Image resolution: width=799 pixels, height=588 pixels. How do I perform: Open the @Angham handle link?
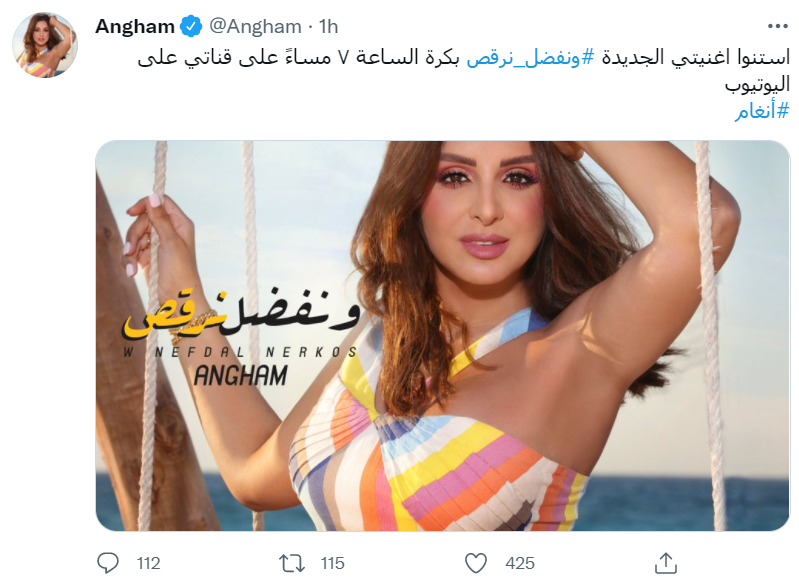(x=255, y=26)
